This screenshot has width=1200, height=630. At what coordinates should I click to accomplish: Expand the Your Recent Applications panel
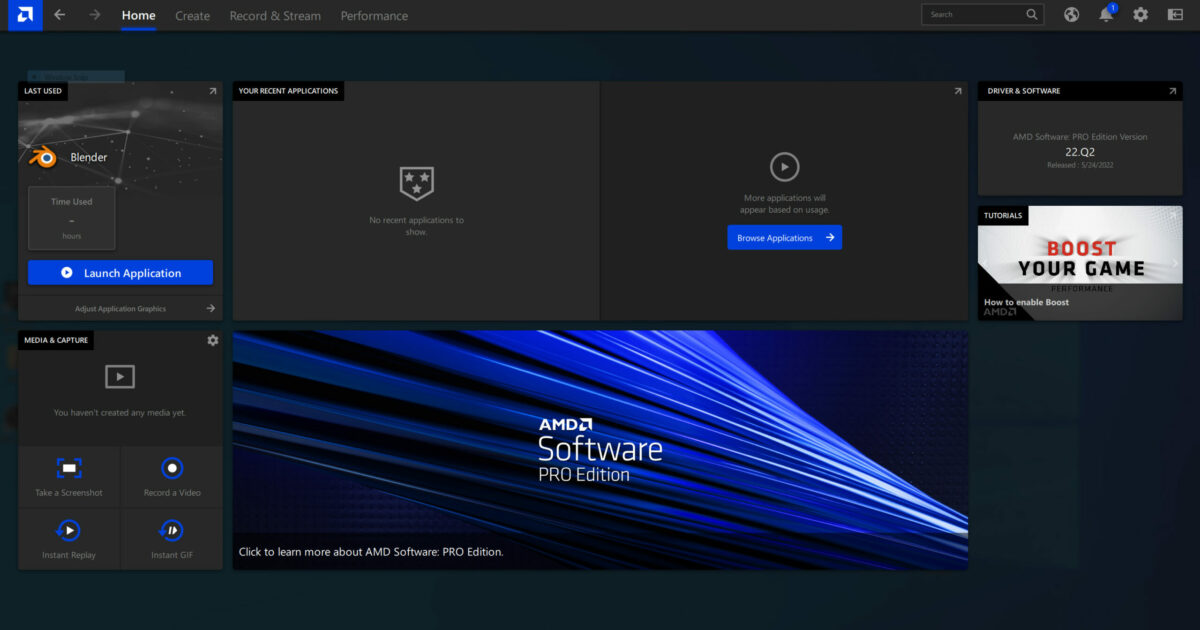pos(957,90)
